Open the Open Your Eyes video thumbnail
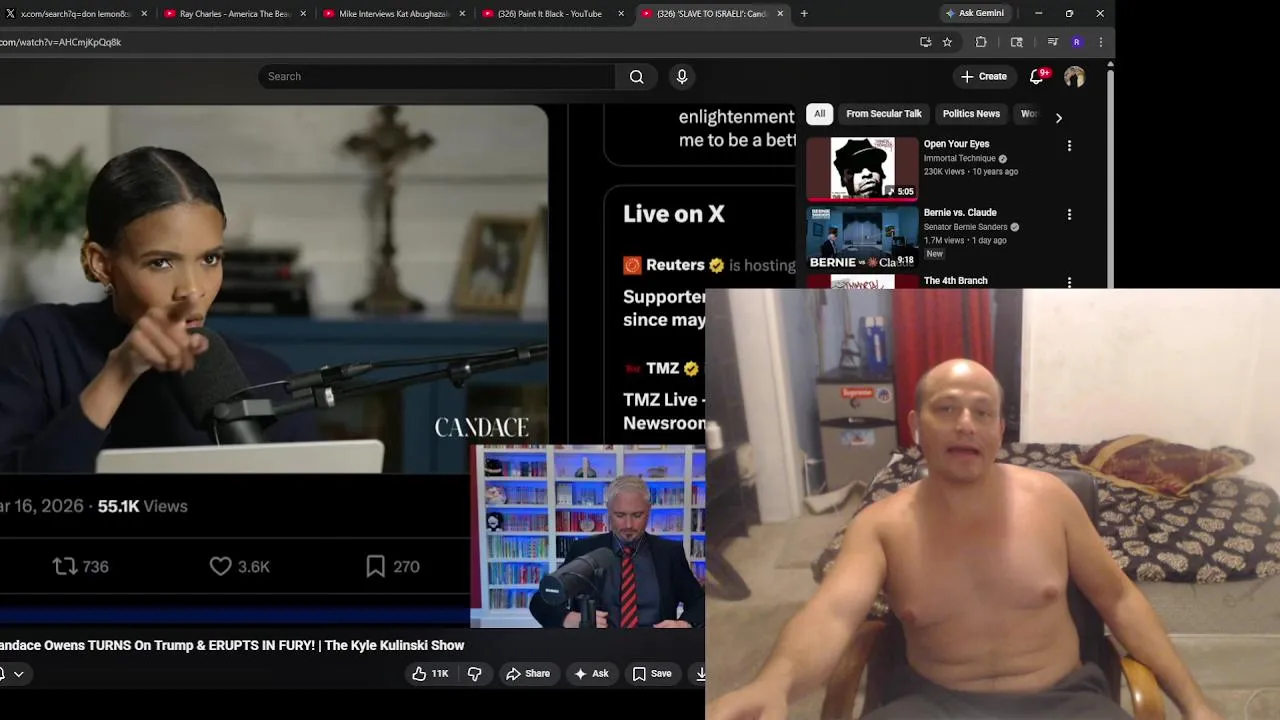 tap(862, 168)
